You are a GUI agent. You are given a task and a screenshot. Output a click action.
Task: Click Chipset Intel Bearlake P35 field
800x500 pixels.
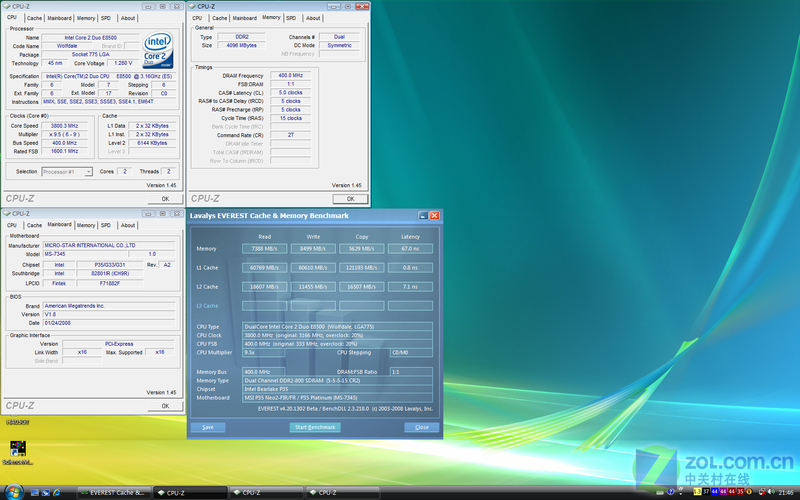tap(337, 389)
